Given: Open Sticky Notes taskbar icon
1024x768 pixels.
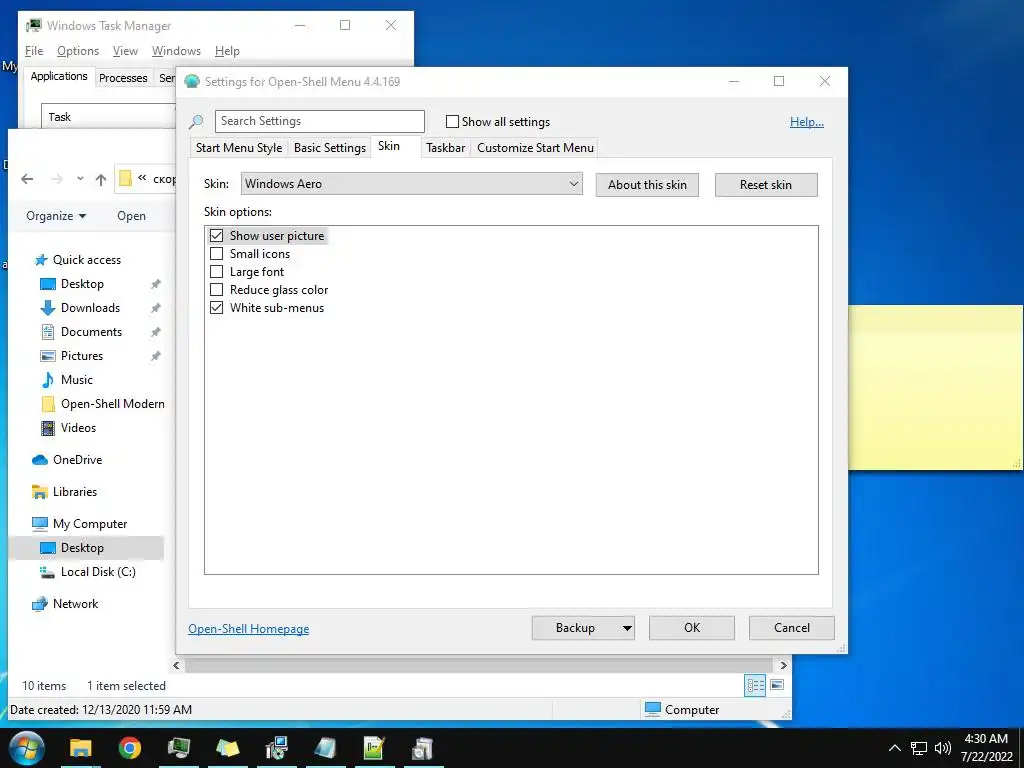Looking at the screenshot, I should 228,748.
